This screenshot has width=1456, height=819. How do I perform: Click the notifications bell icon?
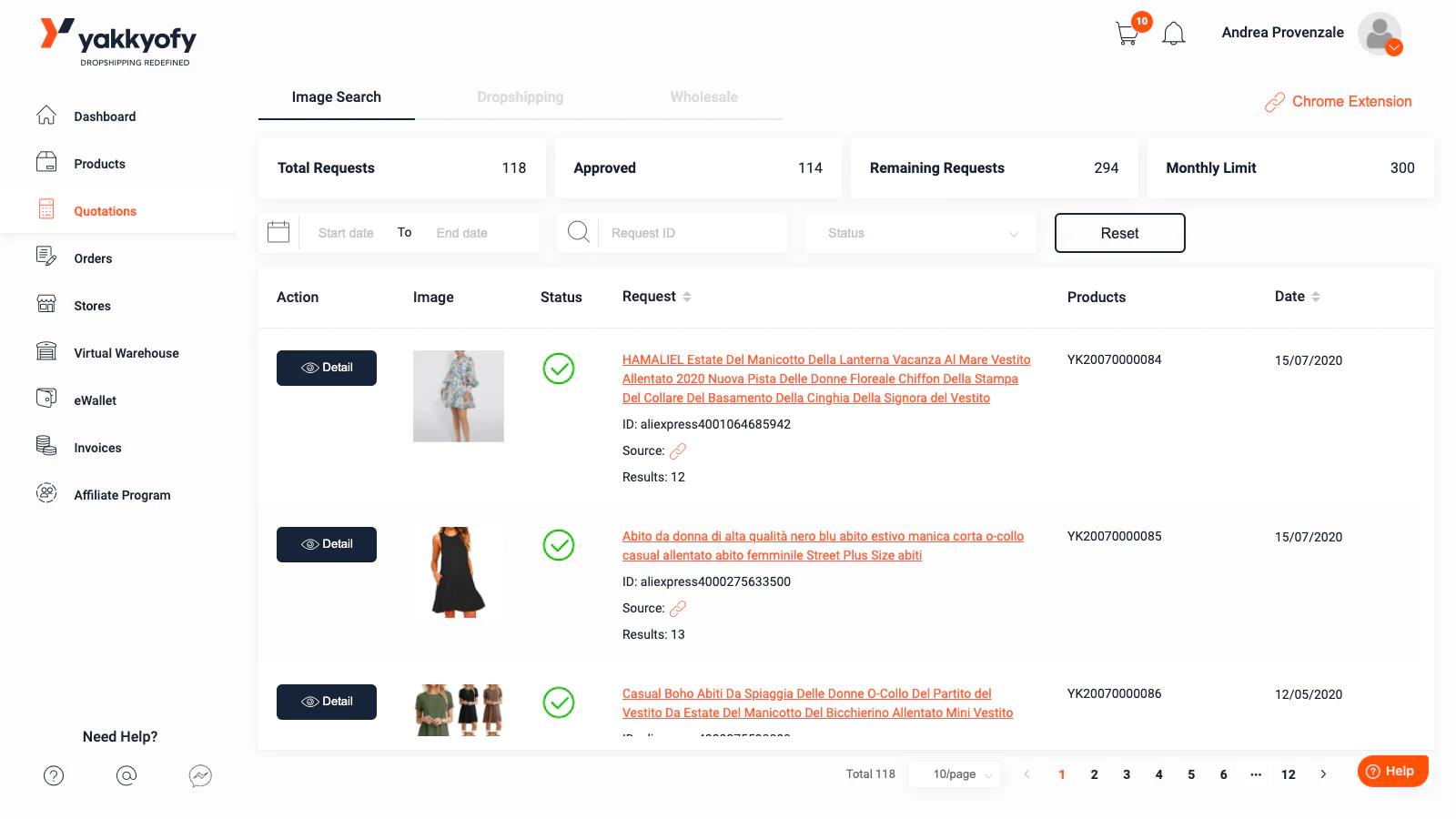[x=1174, y=34]
